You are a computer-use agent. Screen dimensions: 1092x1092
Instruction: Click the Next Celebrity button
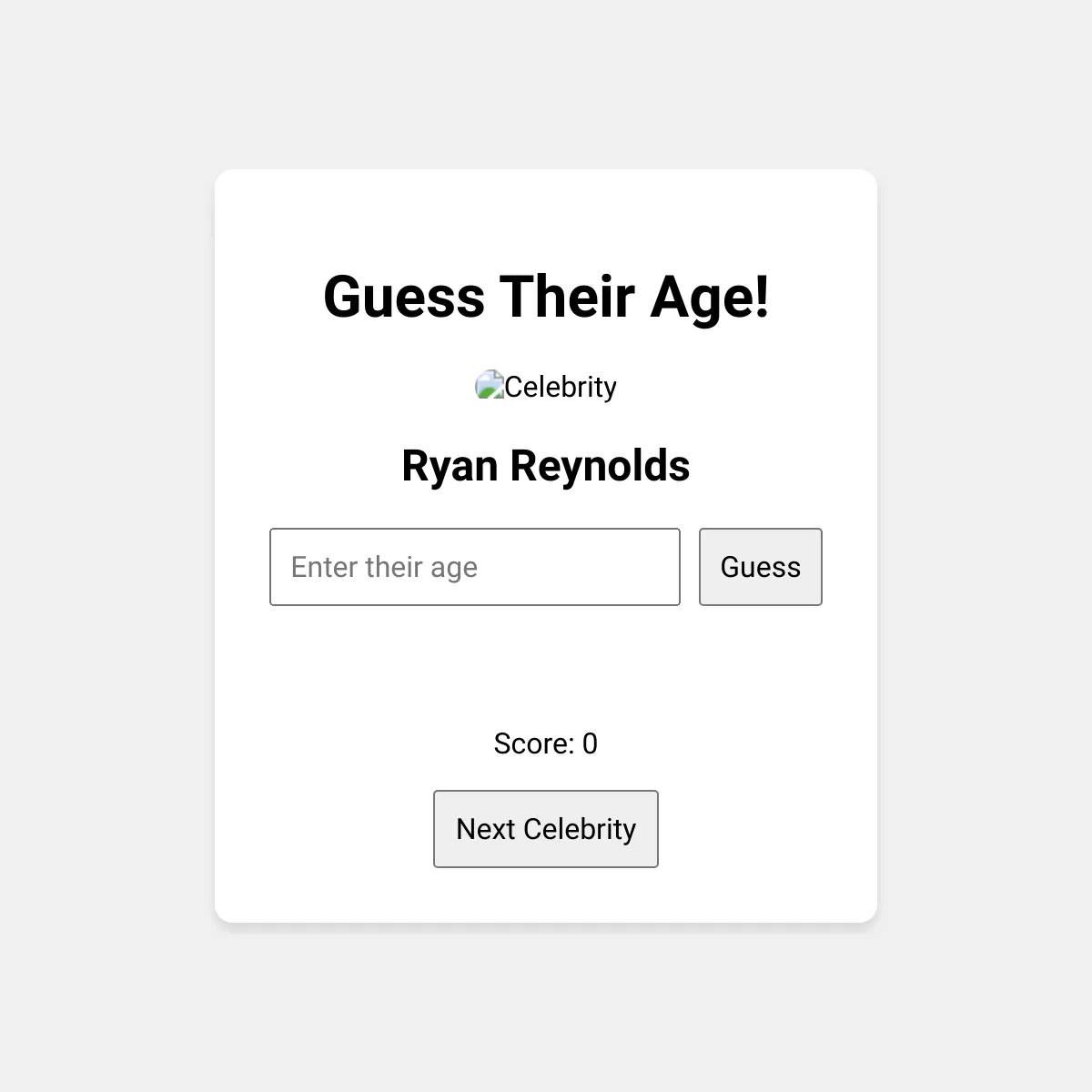point(546,829)
